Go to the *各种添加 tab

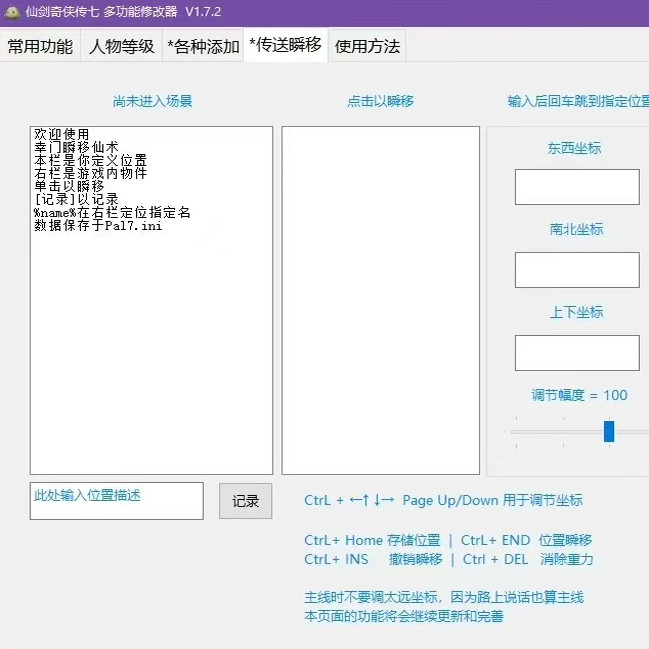click(203, 46)
